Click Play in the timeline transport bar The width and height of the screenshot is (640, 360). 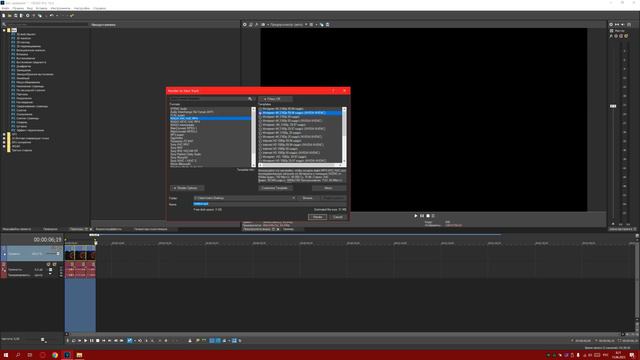click(x=86, y=340)
